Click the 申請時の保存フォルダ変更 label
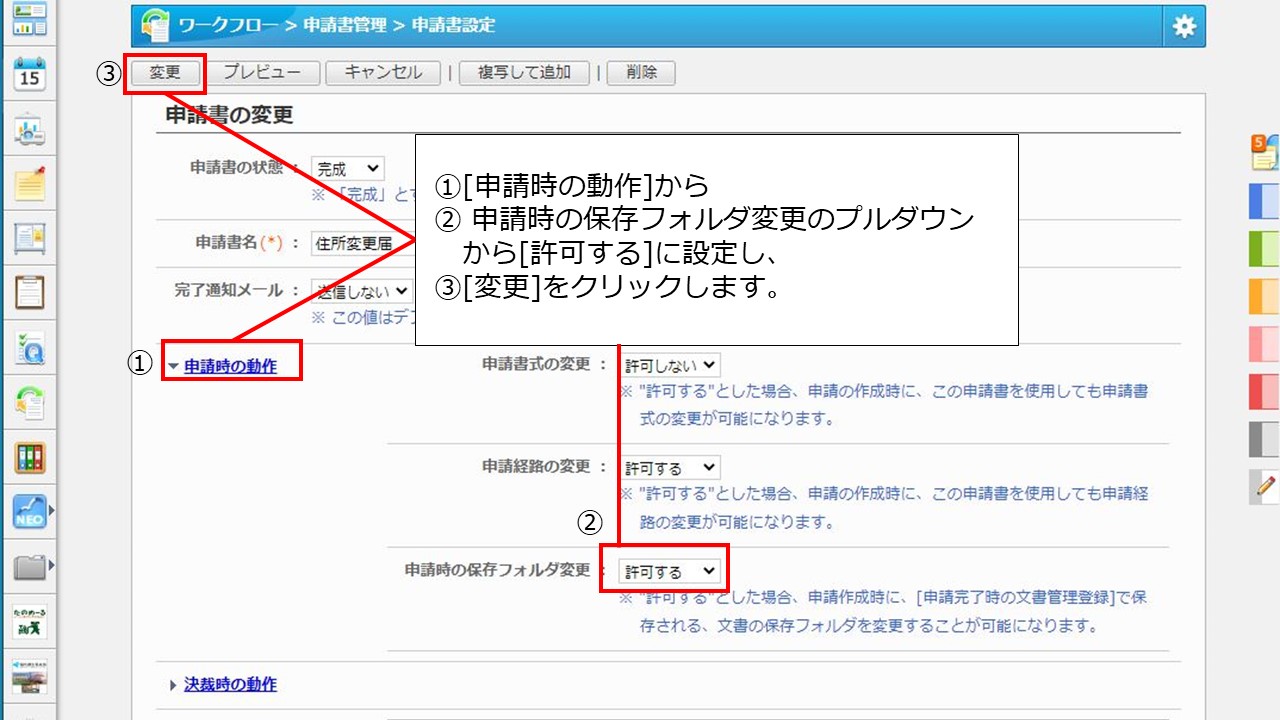Screen dimensions: 1280x720 click(498, 570)
